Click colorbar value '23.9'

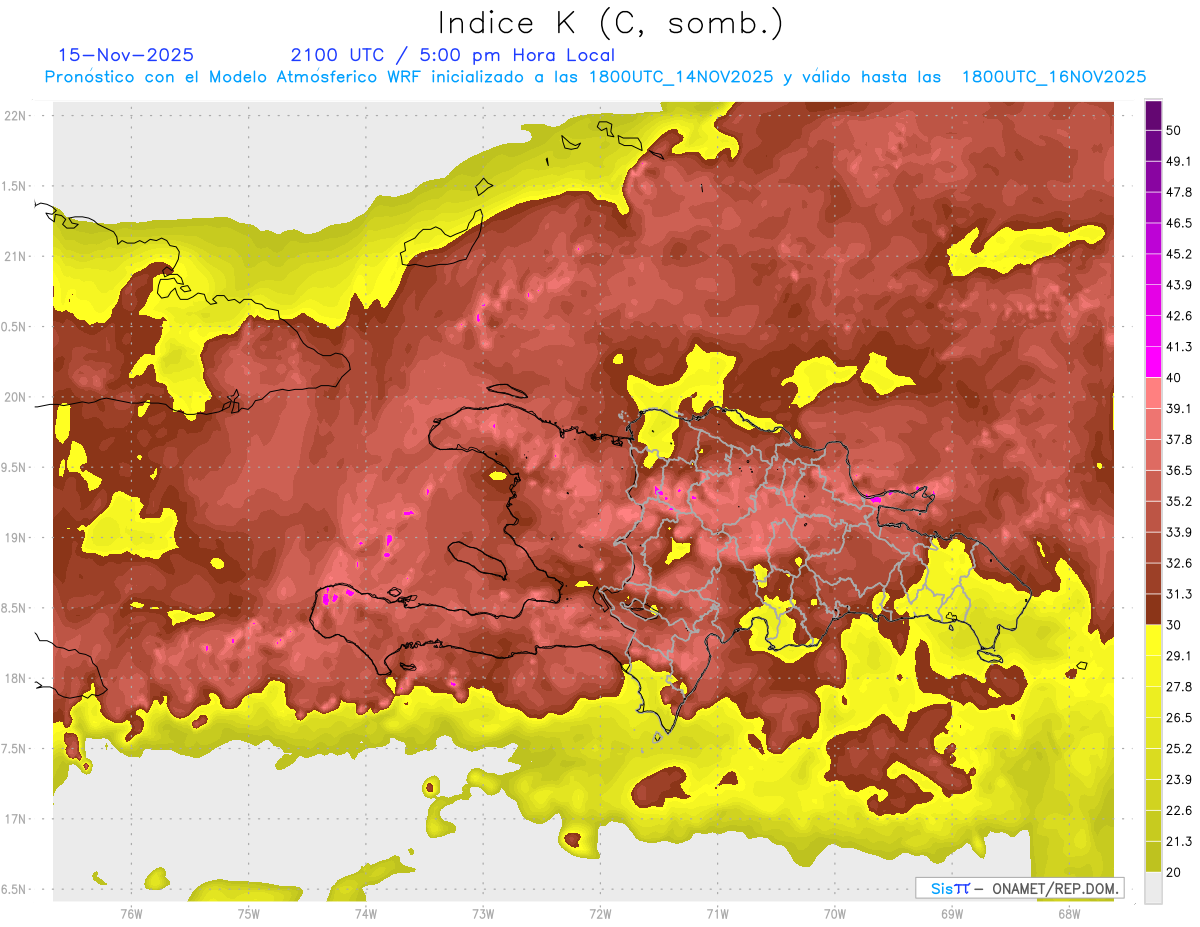(x=1178, y=779)
